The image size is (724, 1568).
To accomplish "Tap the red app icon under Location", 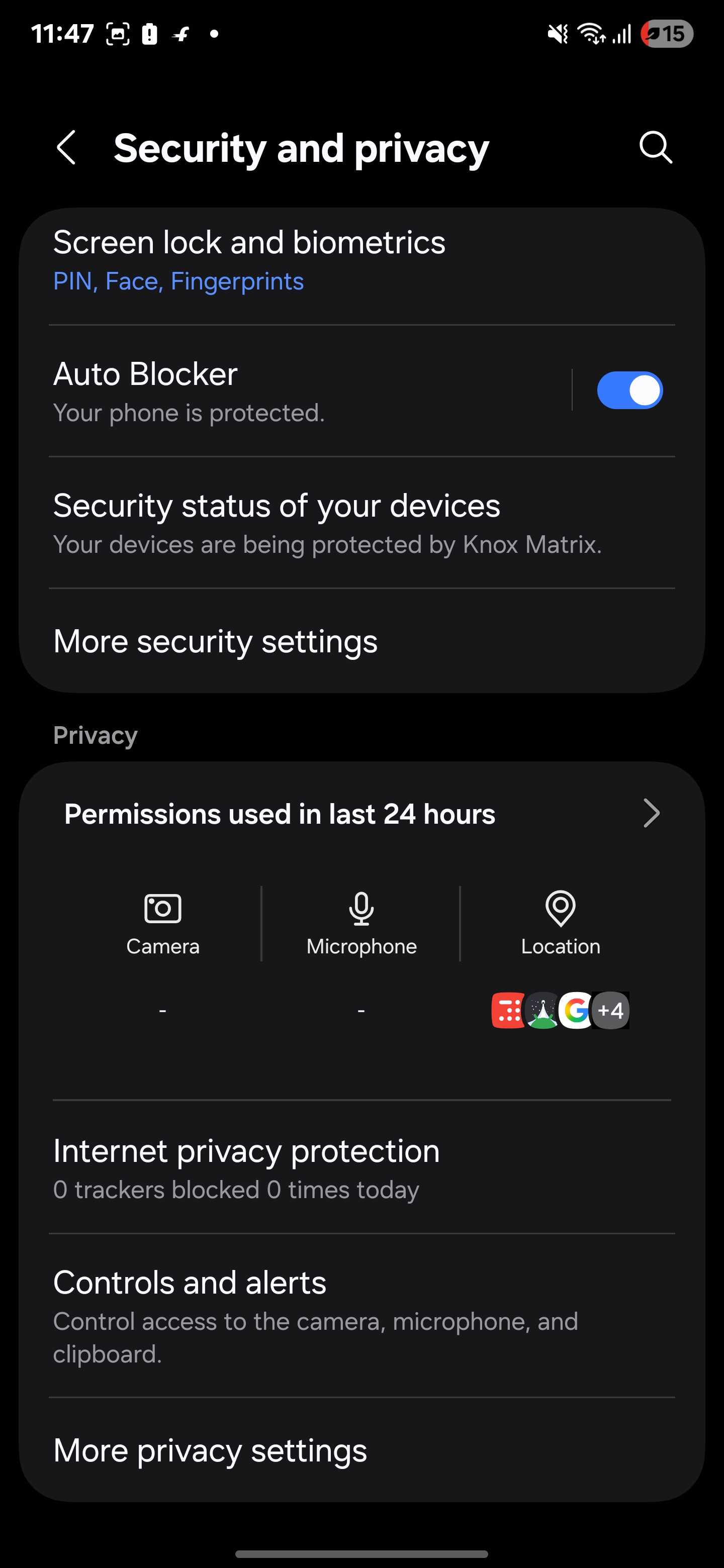I will (507, 1011).
